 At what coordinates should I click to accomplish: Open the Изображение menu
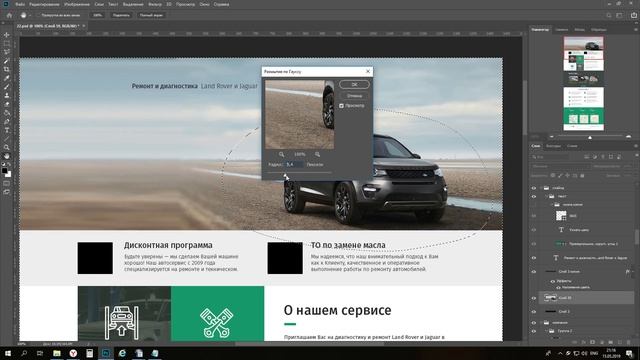click(77, 4)
